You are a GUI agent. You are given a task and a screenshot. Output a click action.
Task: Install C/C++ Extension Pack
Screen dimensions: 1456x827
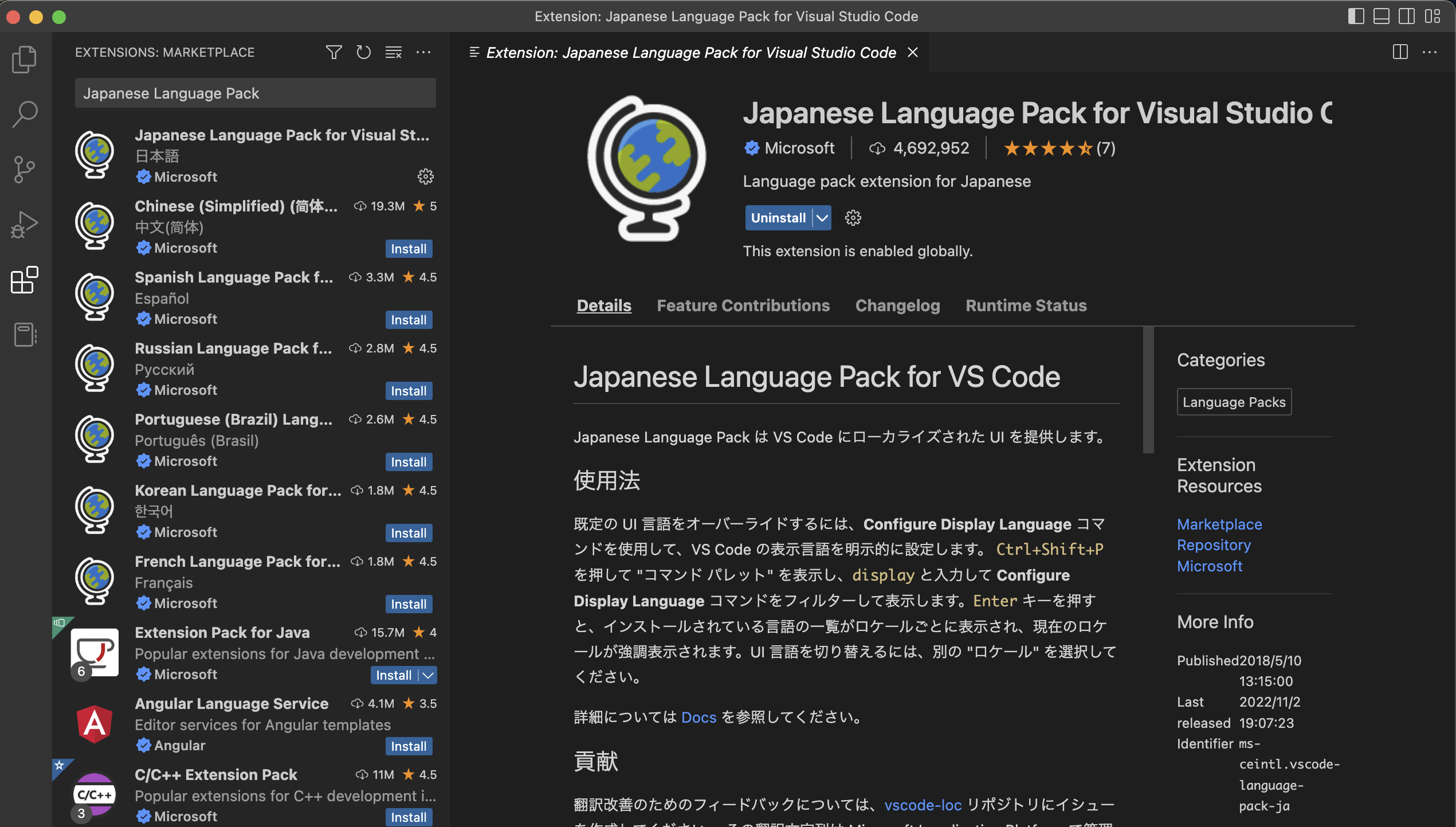[x=409, y=817]
